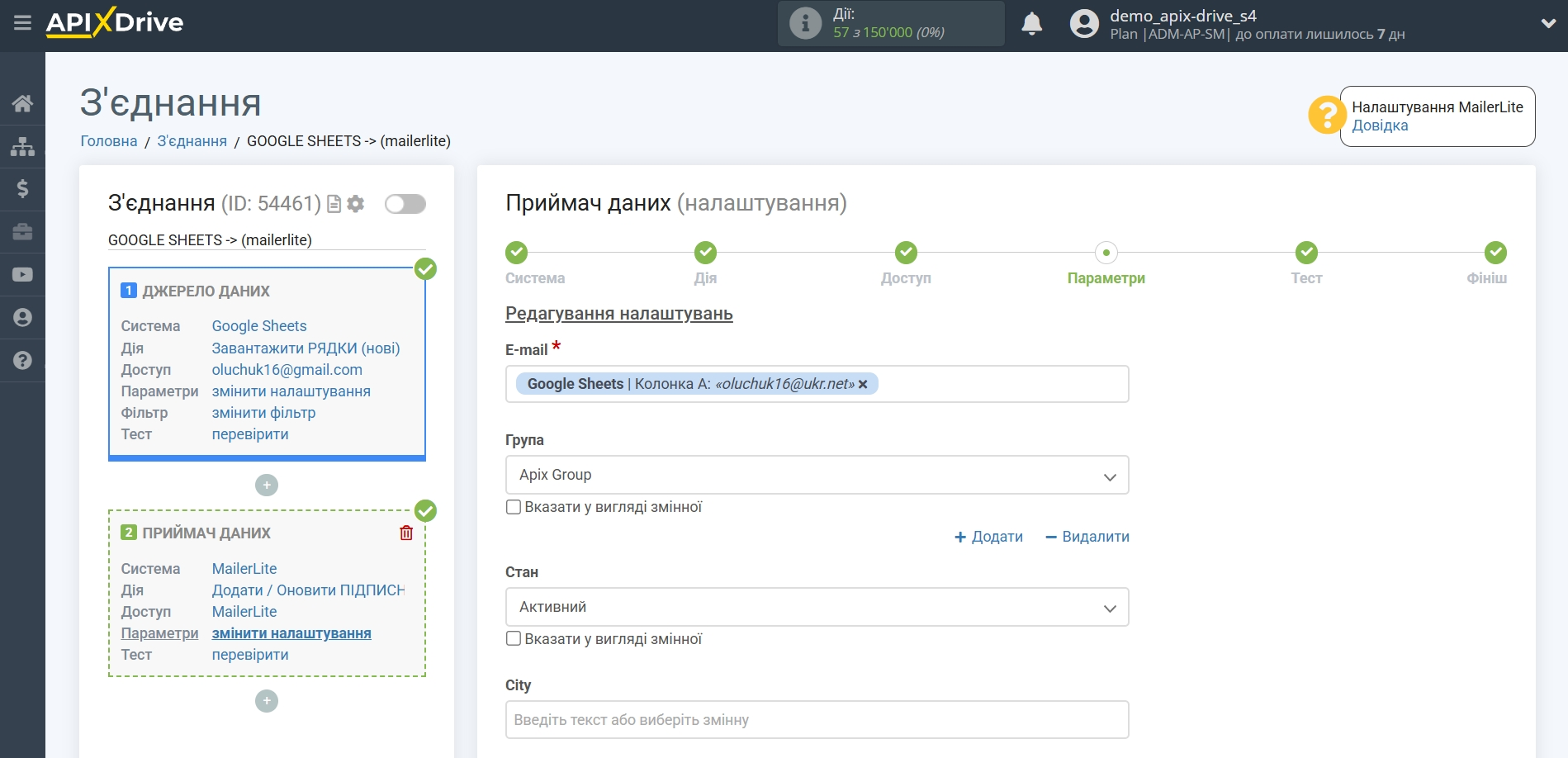Image resolution: width=1568 pixels, height=758 pixels.
Task: Go to the Дія step
Action: [705, 264]
